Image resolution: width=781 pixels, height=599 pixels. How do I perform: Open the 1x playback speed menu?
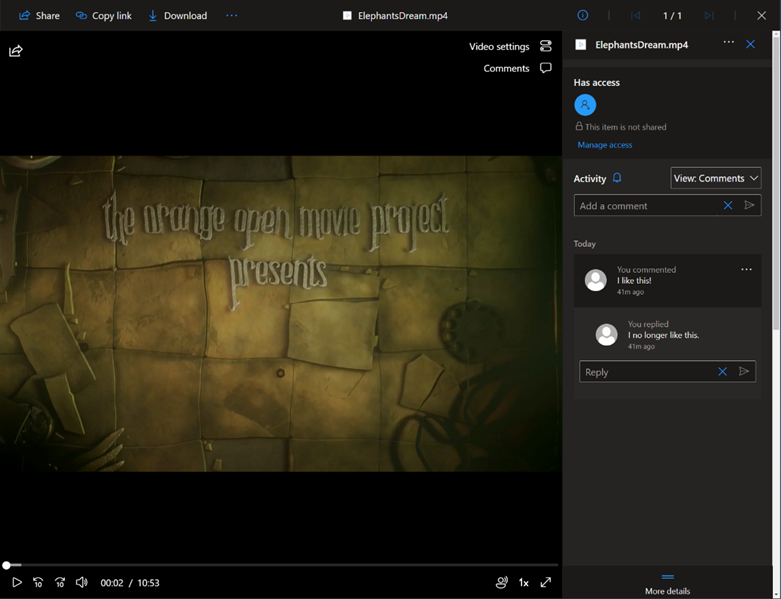pyautogui.click(x=523, y=582)
